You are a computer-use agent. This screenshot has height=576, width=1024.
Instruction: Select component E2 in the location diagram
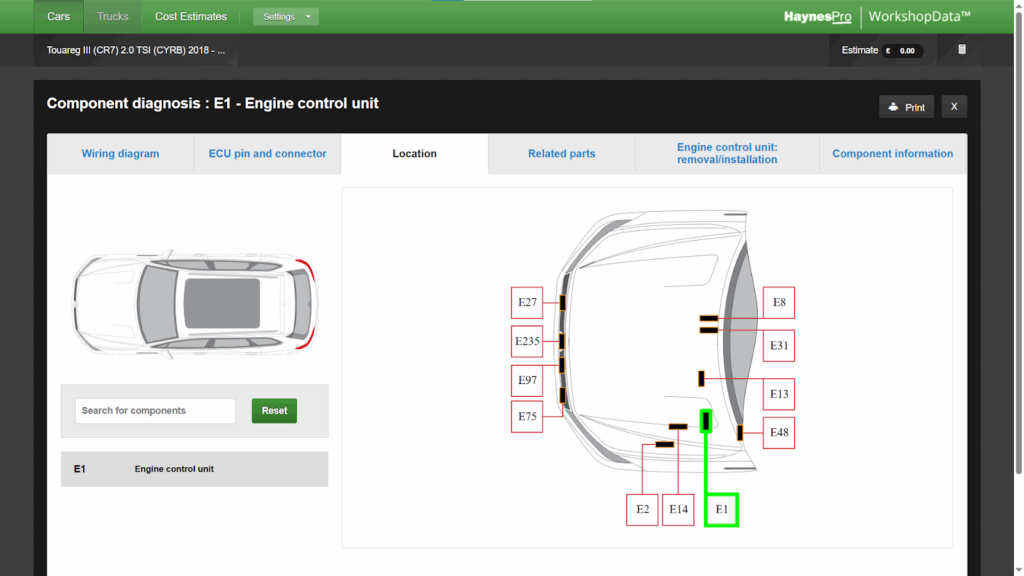pos(642,509)
